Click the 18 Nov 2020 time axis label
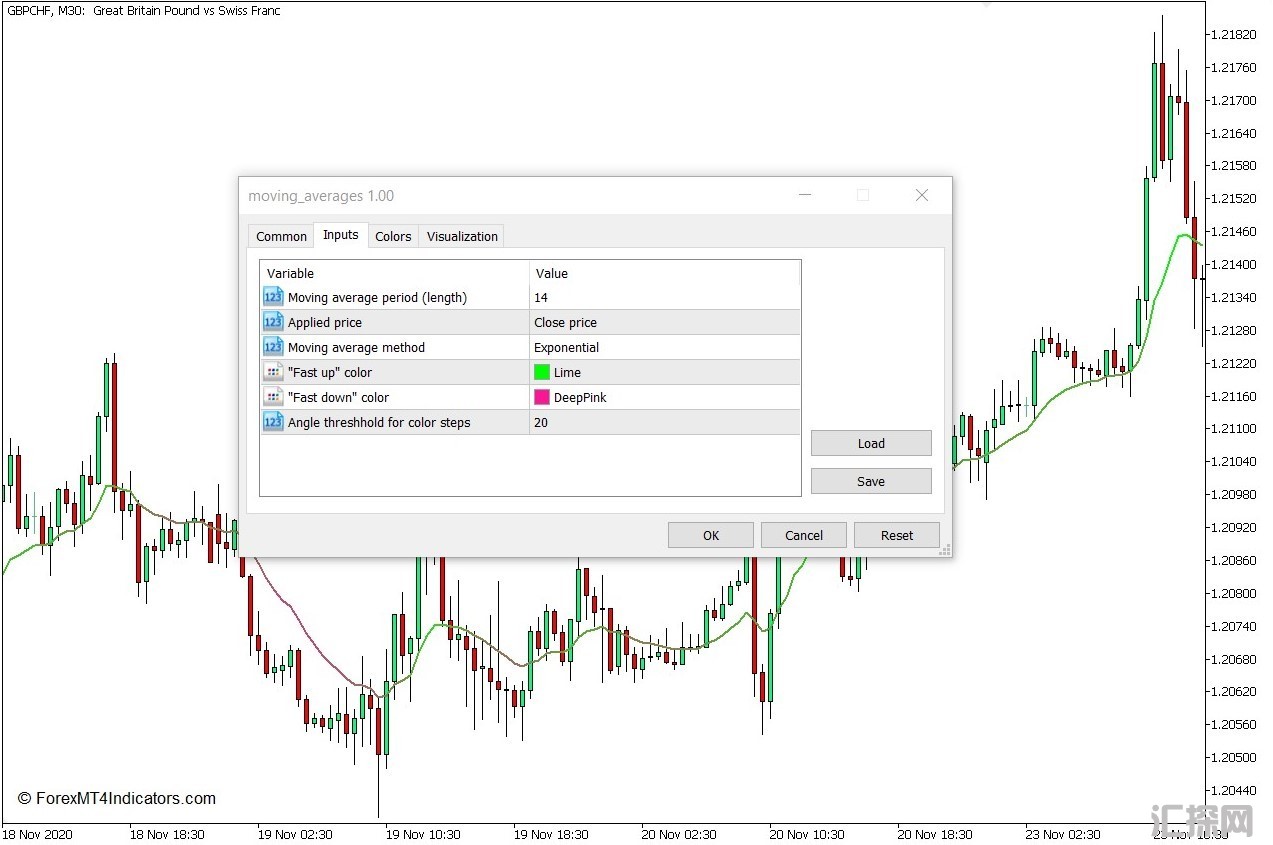 coord(37,834)
